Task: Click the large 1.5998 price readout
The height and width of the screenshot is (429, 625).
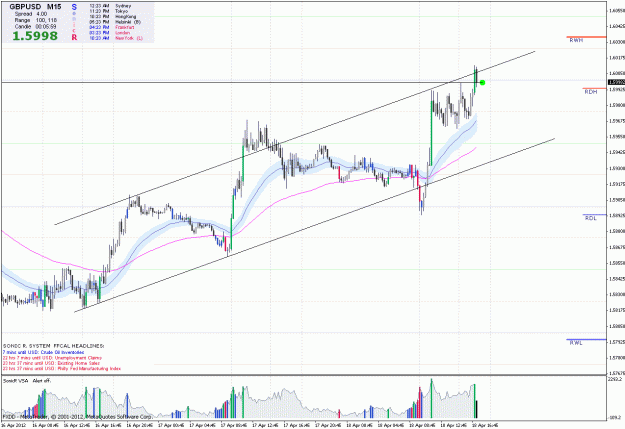Action: (35, 36)
